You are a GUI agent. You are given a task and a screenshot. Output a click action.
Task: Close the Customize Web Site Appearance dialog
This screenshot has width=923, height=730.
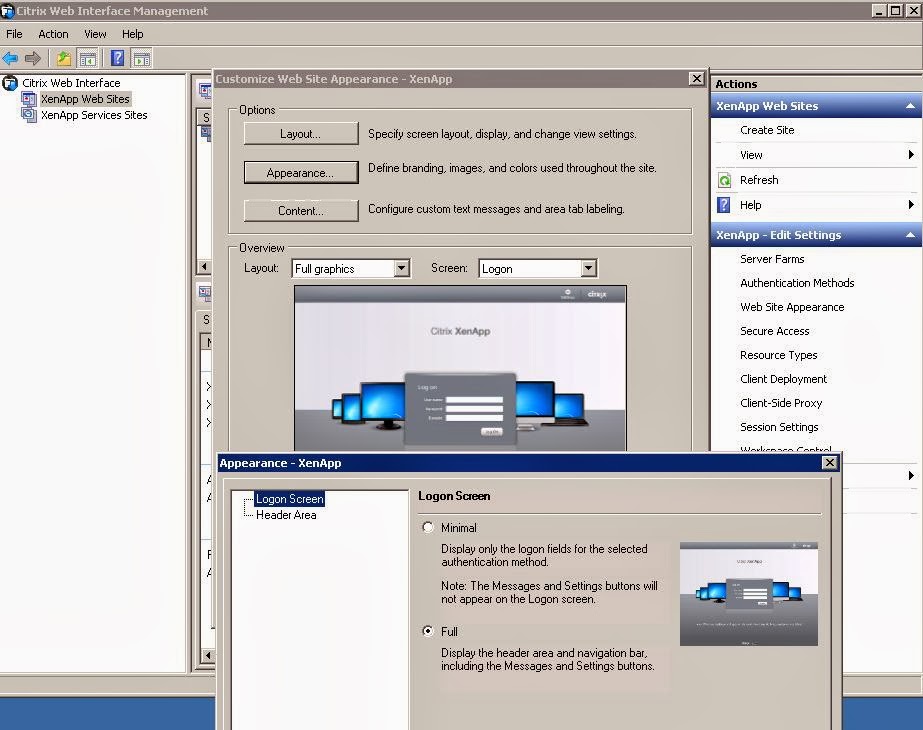click(x=696, y=78)
